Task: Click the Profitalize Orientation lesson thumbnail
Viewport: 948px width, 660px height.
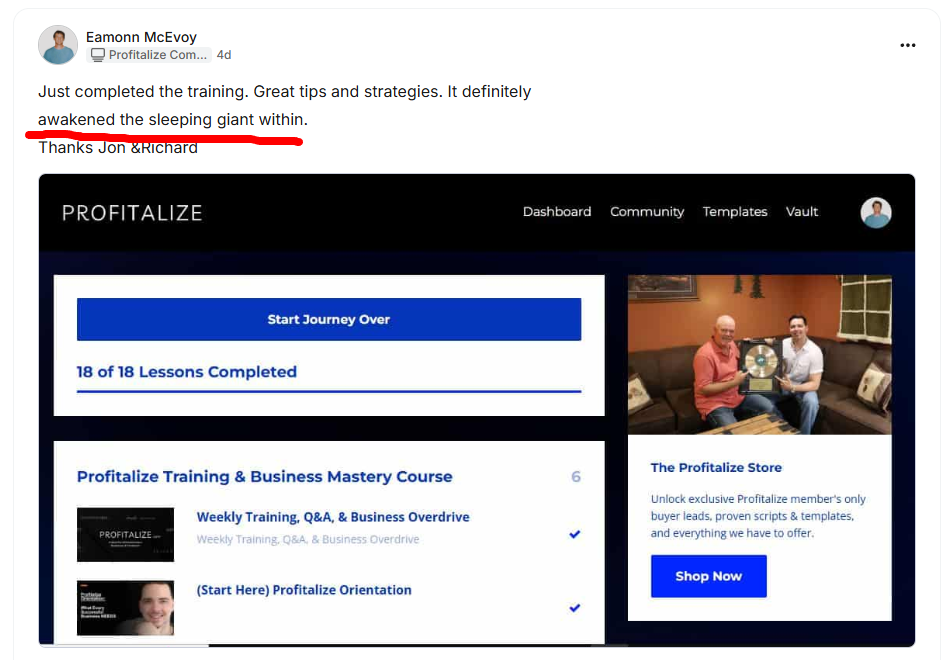Action: pos(125,607)
